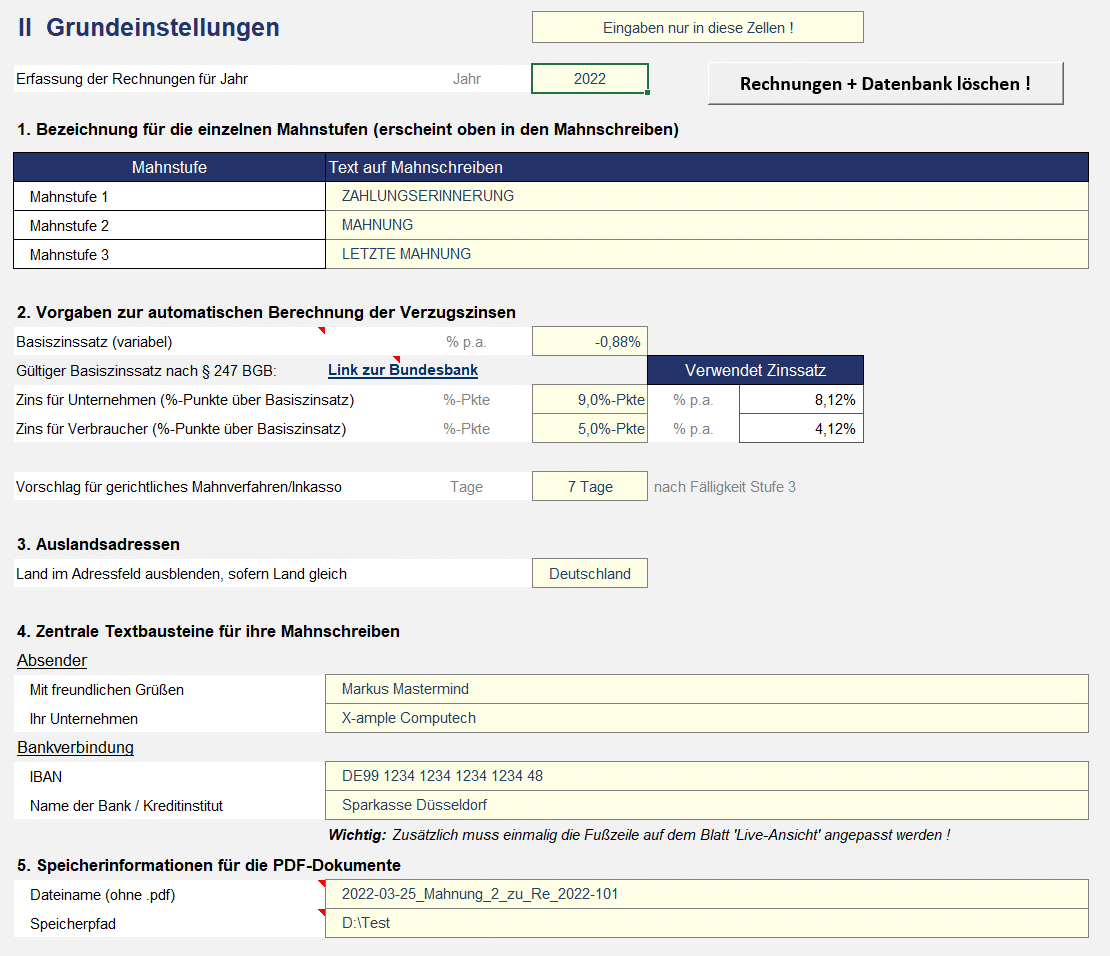Edit the ZAHLUNGSERINNERUNG text cell

[706, 196]
